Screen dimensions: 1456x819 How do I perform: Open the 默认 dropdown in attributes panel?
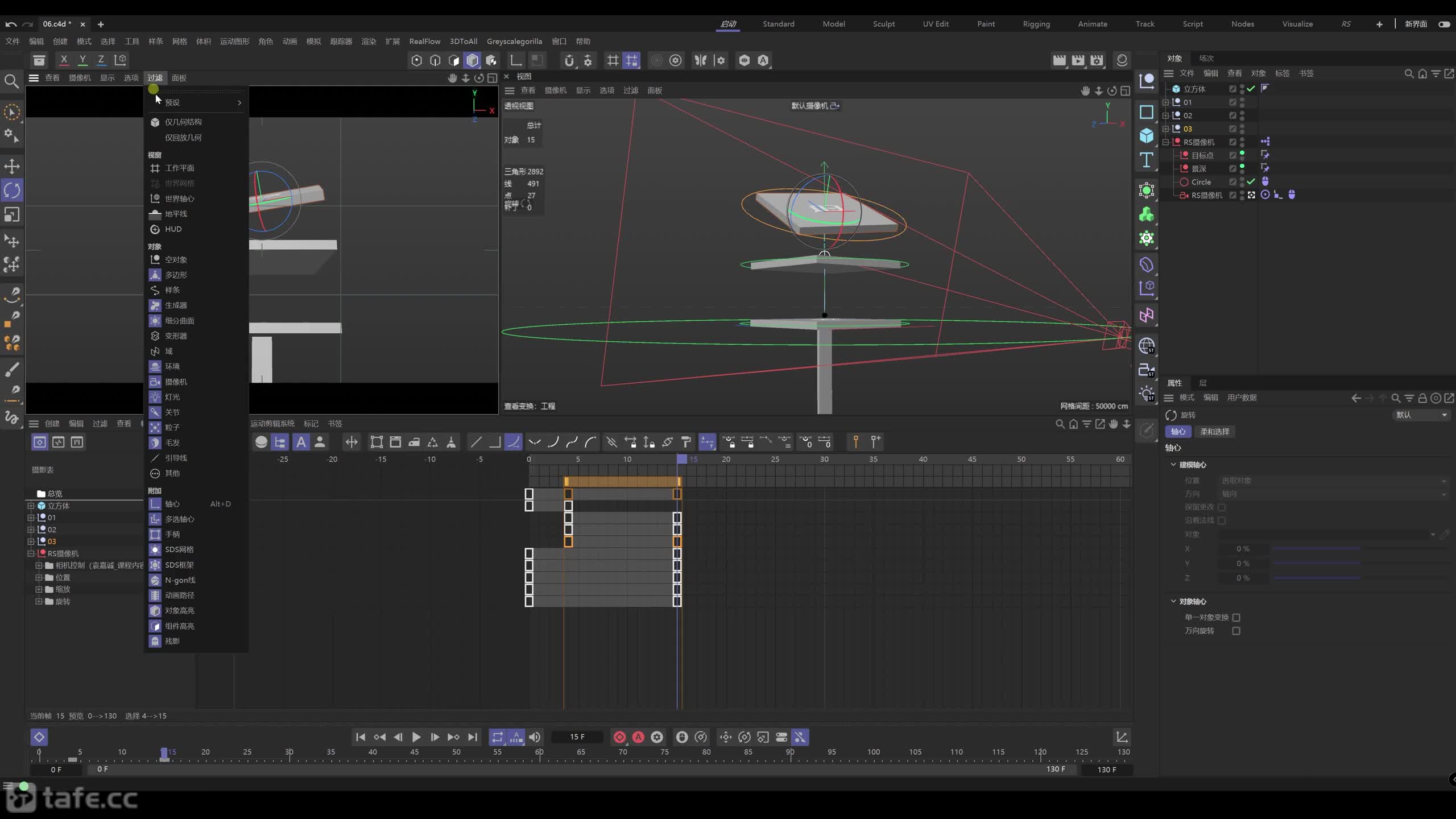click(x=1421, y=415)
